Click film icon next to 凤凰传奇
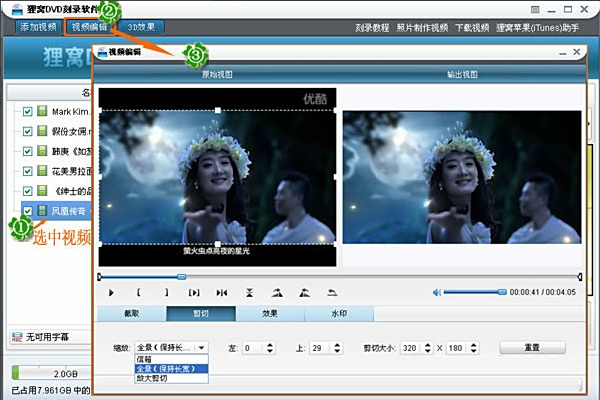The height and width of the screenshot is (400, 600). [x=42, y=211]
